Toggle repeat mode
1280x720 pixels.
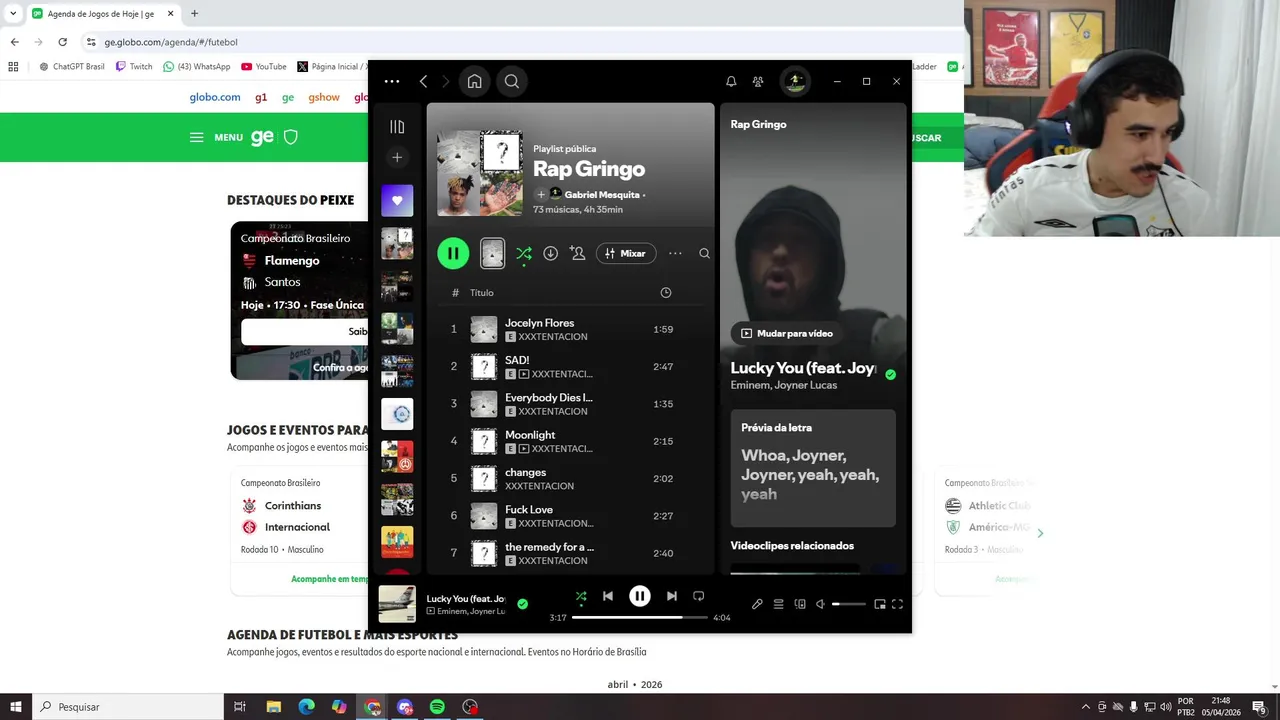(x=699, y=596)
